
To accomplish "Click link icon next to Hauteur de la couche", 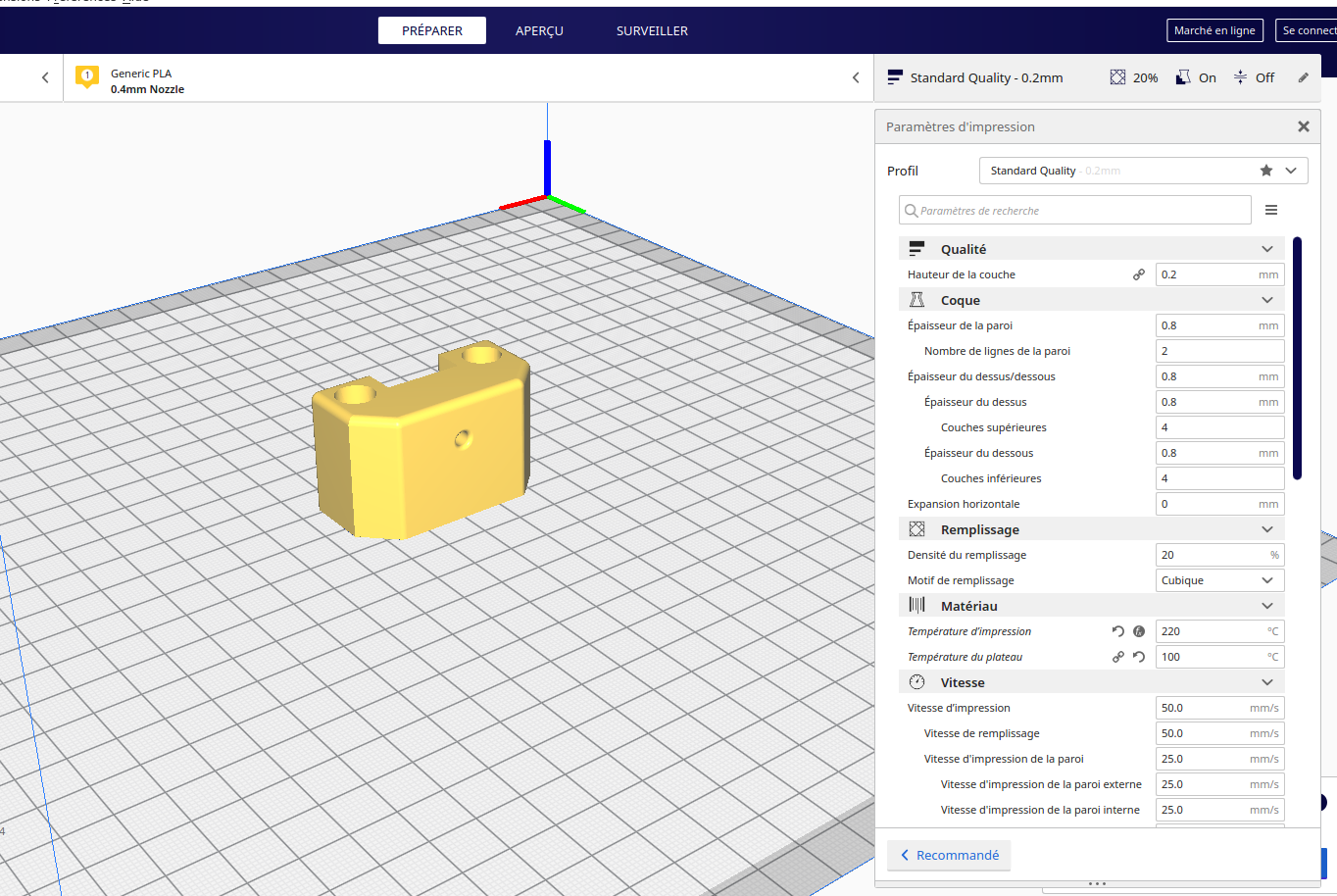I will pos(1139,274).
